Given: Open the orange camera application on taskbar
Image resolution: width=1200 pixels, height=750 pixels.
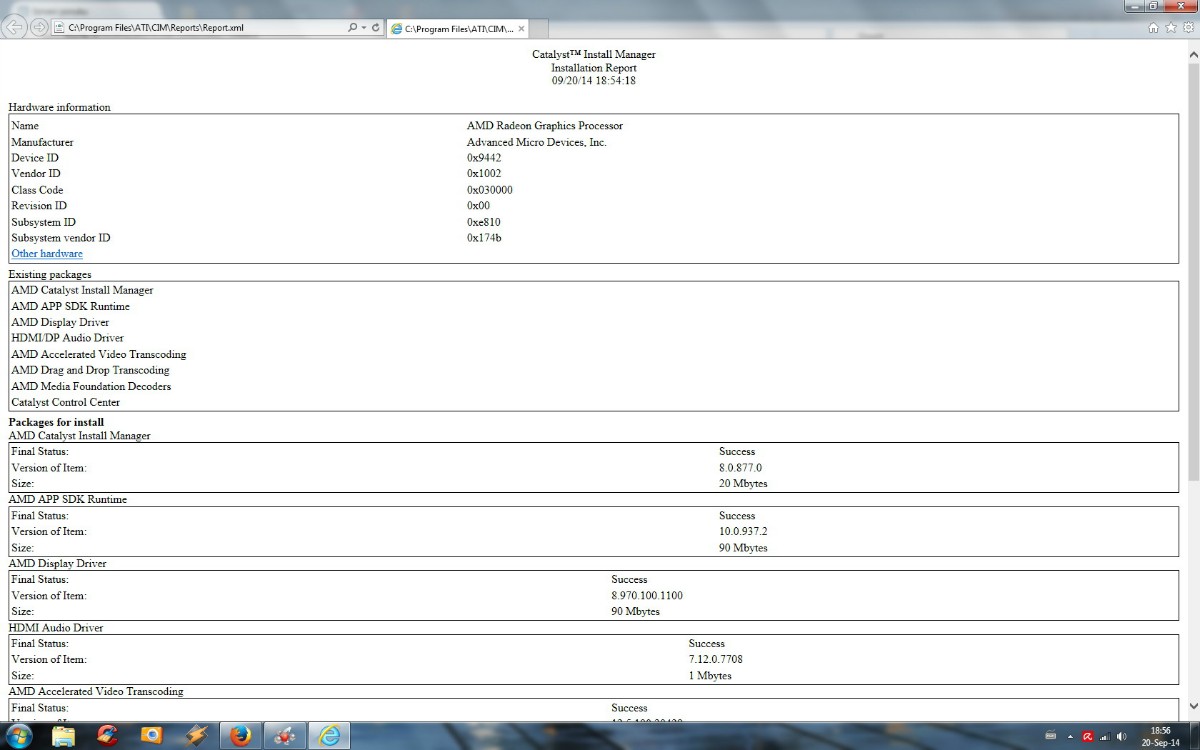Looking at the screenshot, I should tap(151, 736).
